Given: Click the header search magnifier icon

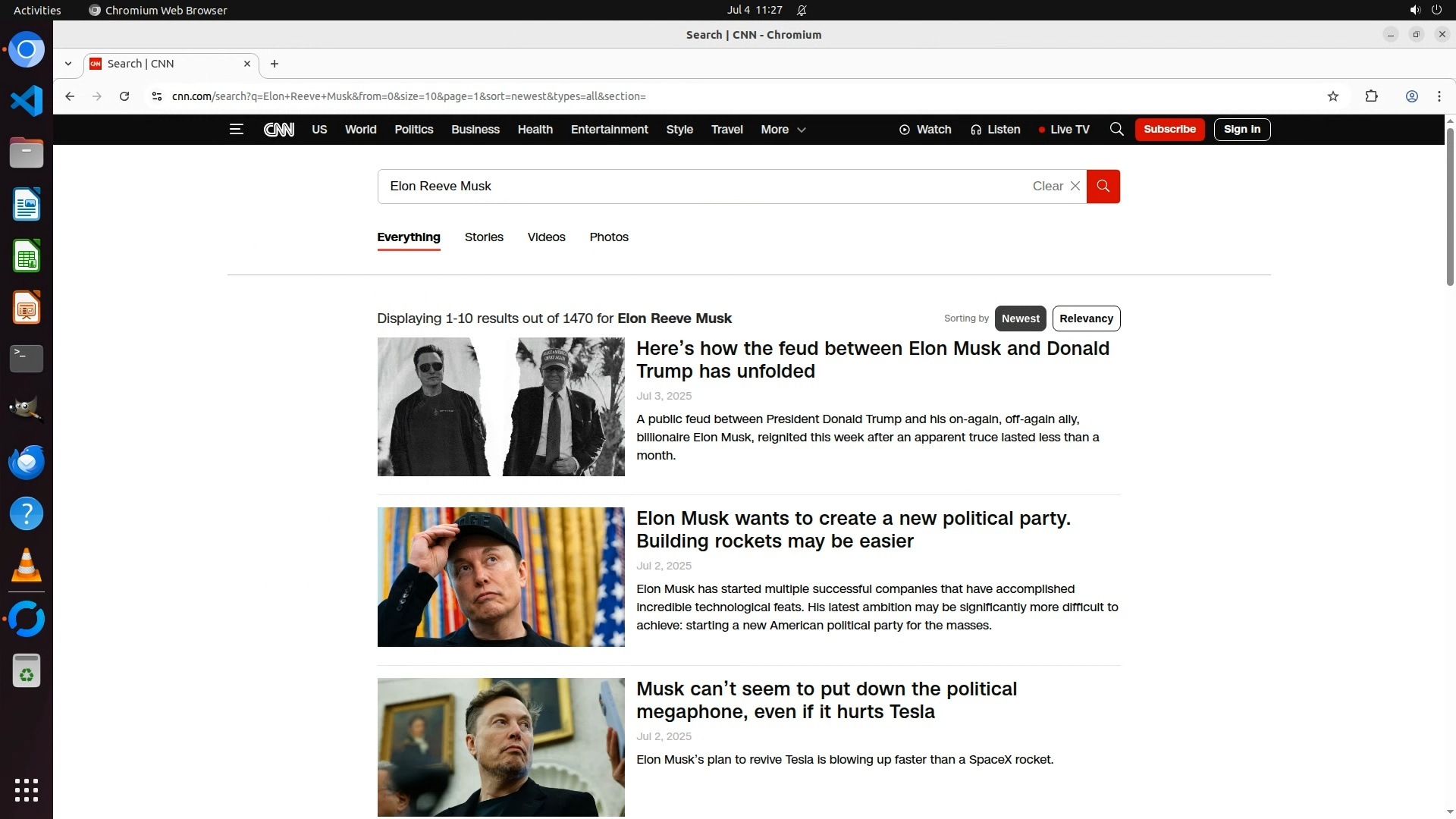Looking at the screenshot, I should pos(1116,130).
